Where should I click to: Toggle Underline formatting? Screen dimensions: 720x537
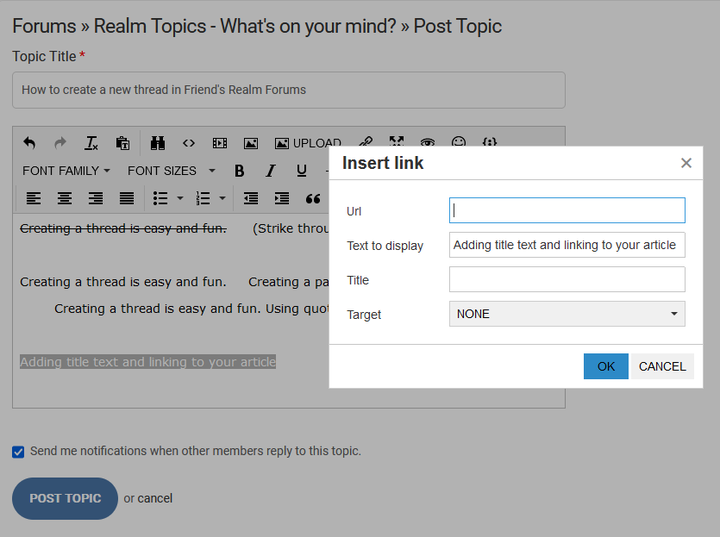point(301,171)
